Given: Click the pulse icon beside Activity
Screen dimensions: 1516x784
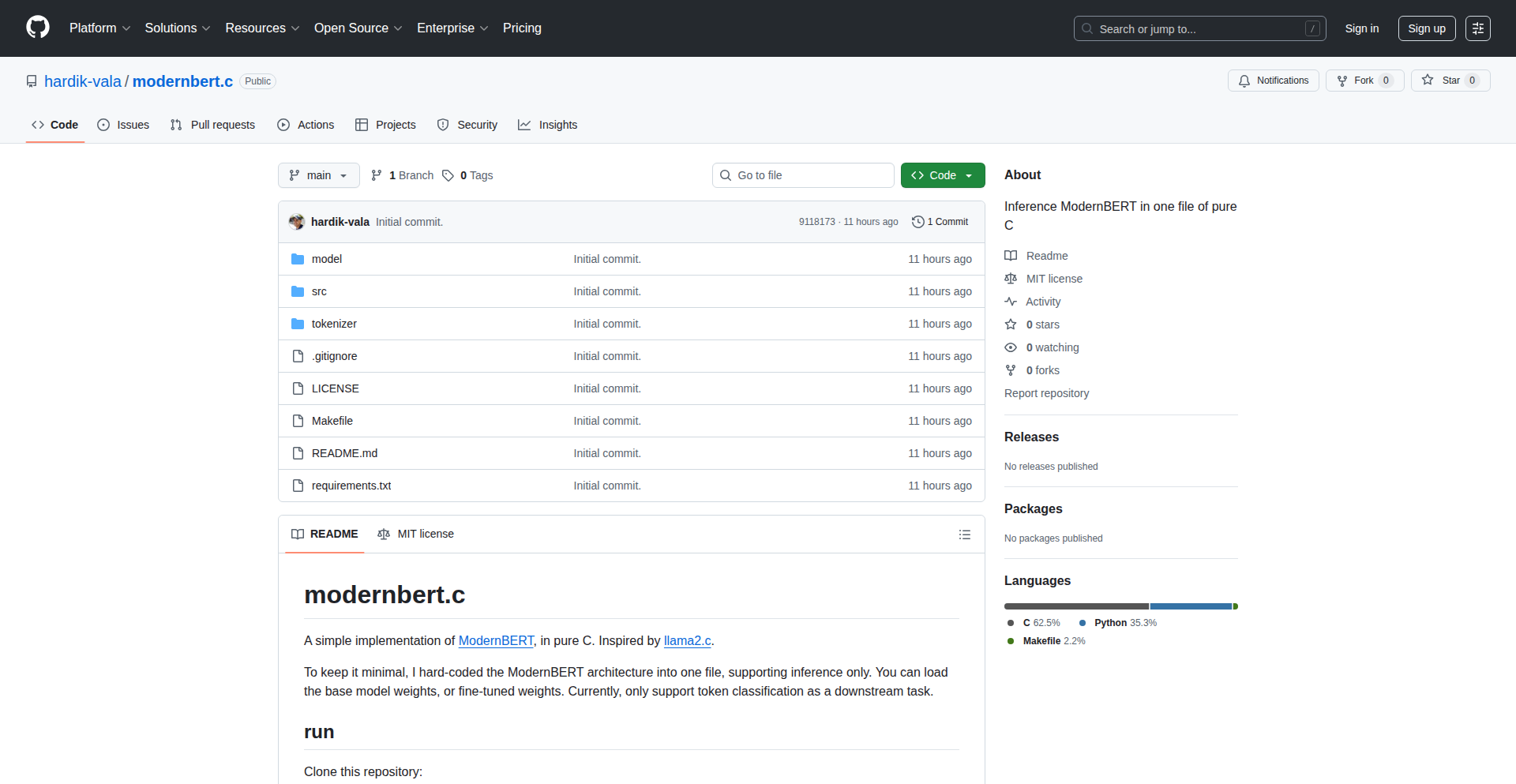Looking at the screenshot, I should 1011,302.
